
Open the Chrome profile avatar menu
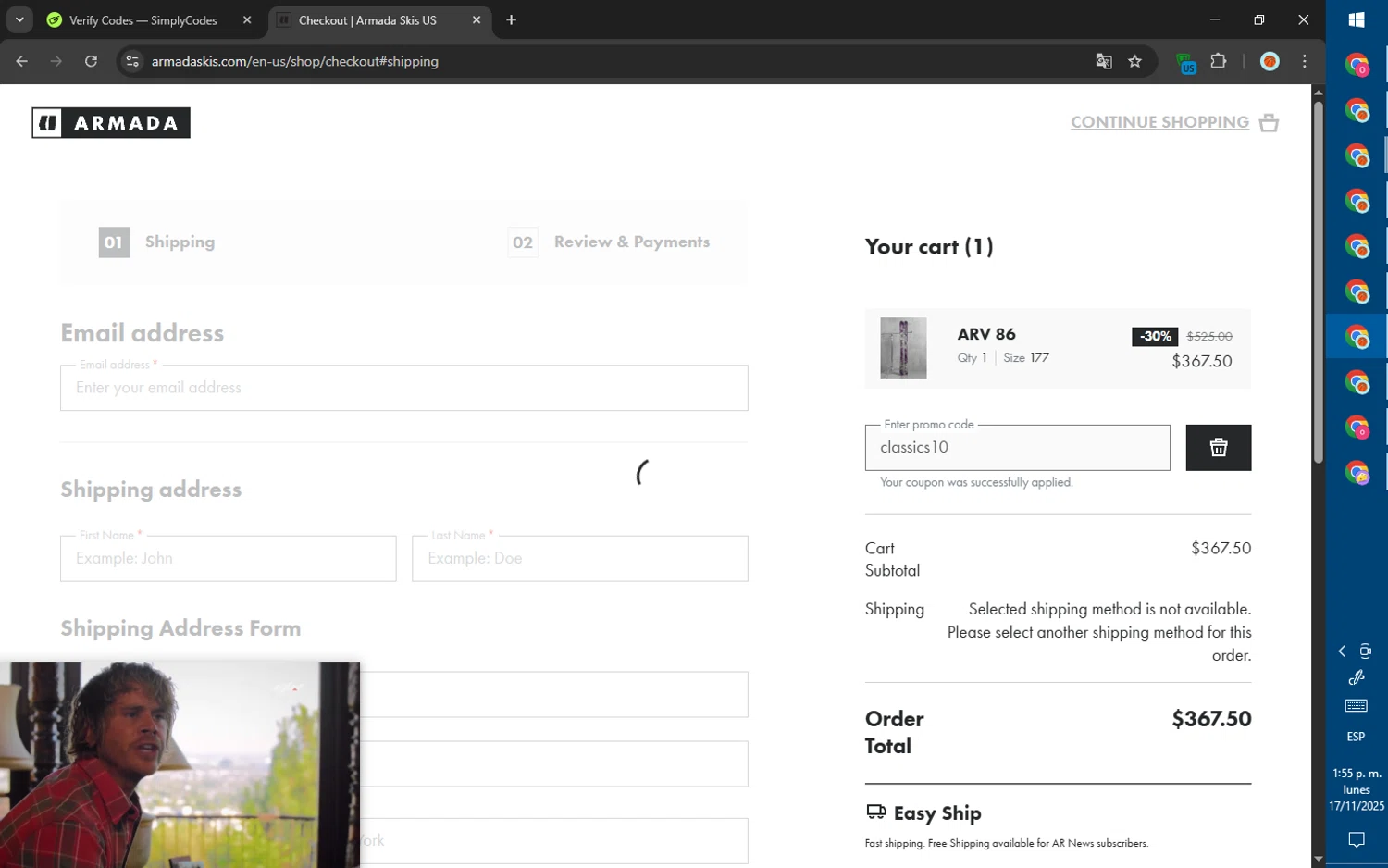point(1270,61)
